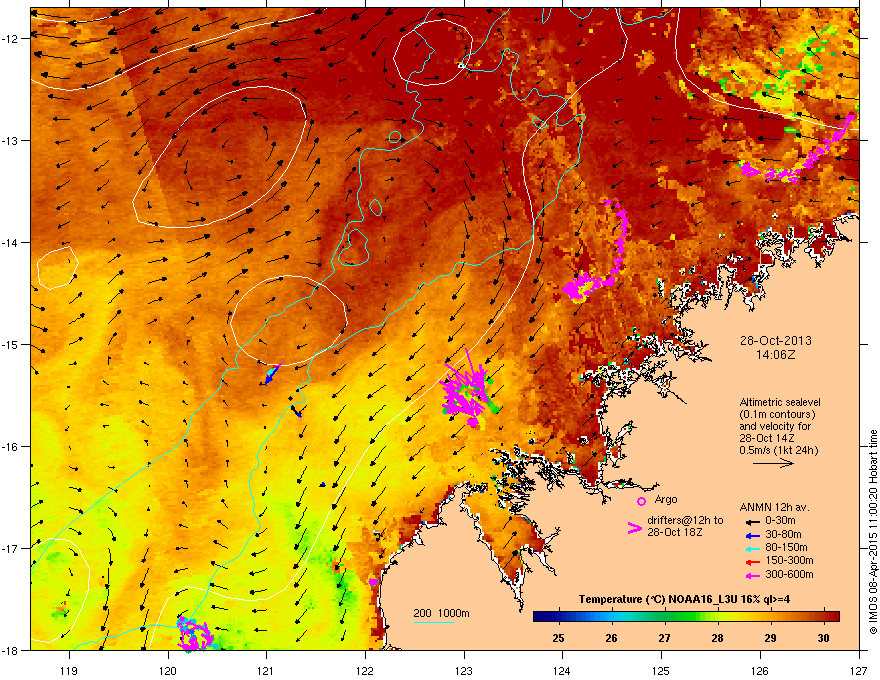Select the blue 30-80m ANMN legend arrow
The height and width of the screenshot is (680, 880).
[x=752, y=535]
